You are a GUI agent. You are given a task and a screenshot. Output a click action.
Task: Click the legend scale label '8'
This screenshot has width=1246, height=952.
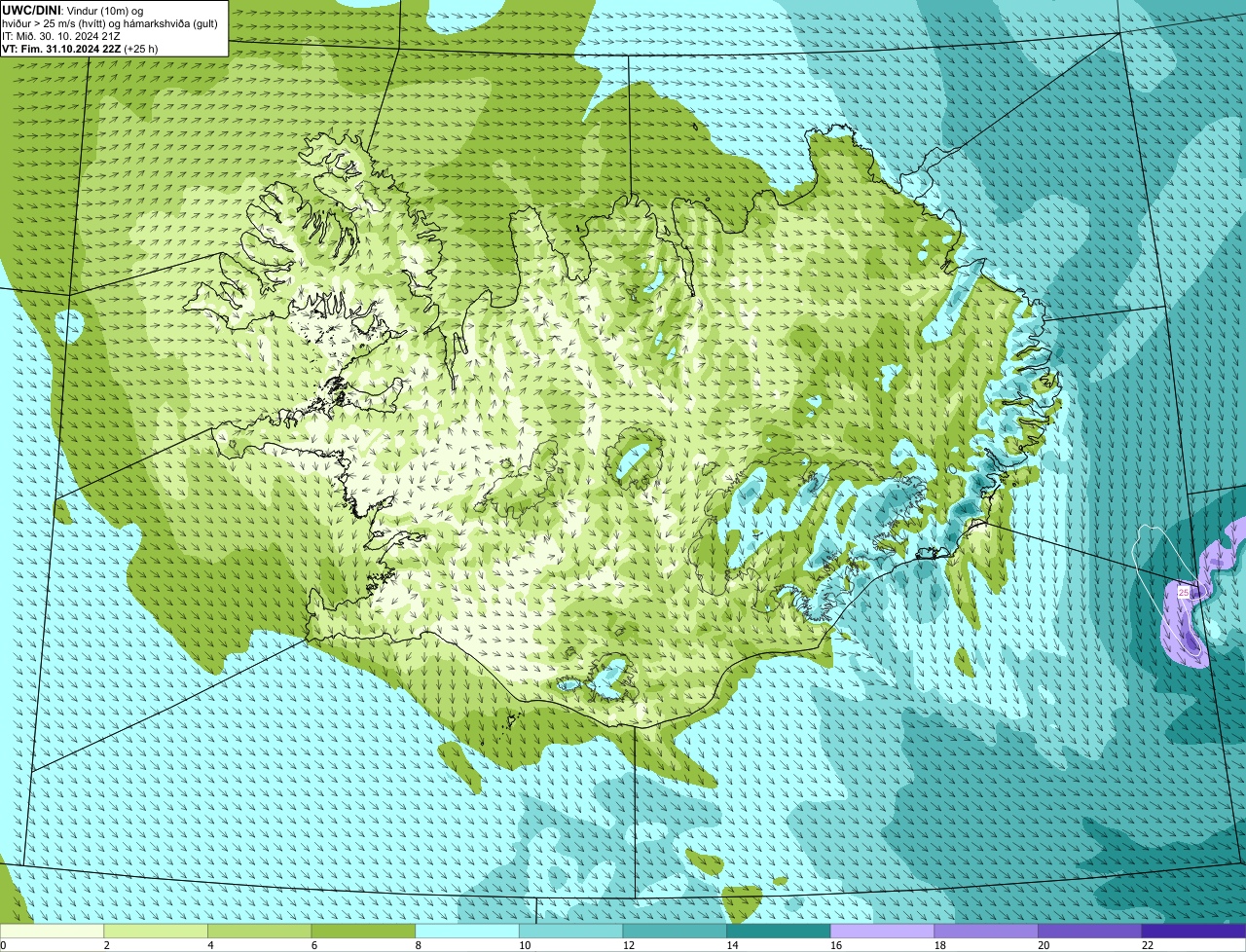[x=418, y=945]
